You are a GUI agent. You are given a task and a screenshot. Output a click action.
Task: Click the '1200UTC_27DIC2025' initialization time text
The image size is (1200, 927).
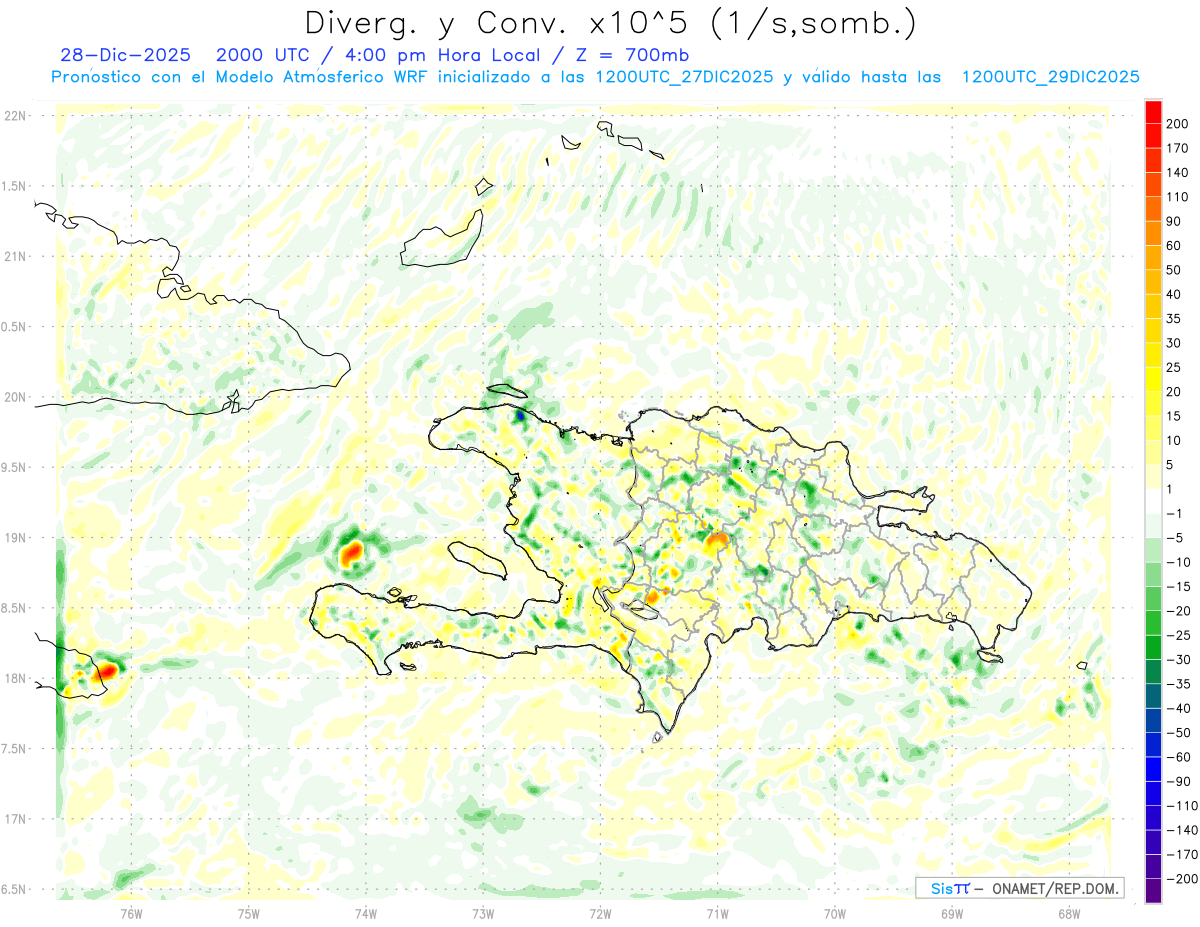click(684, 77)
